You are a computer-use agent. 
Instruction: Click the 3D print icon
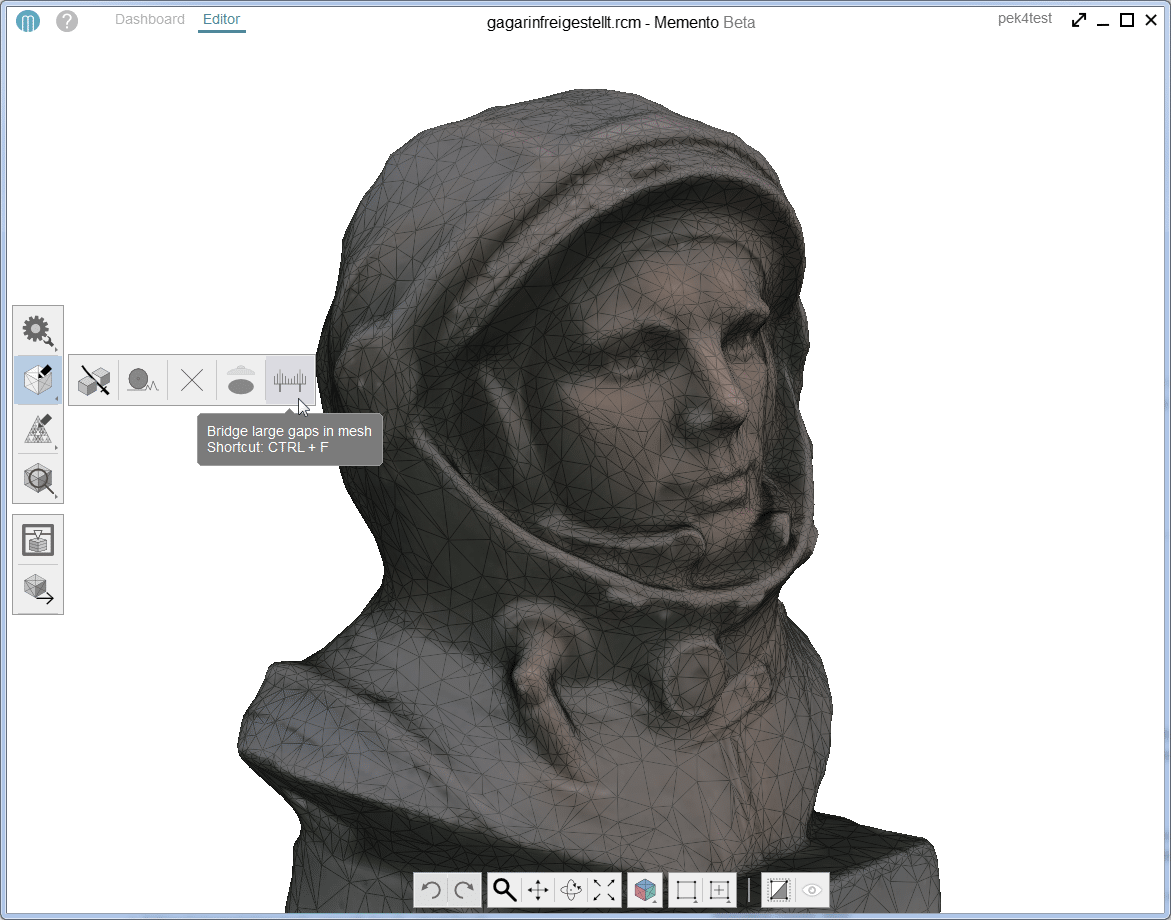[38, 540]
